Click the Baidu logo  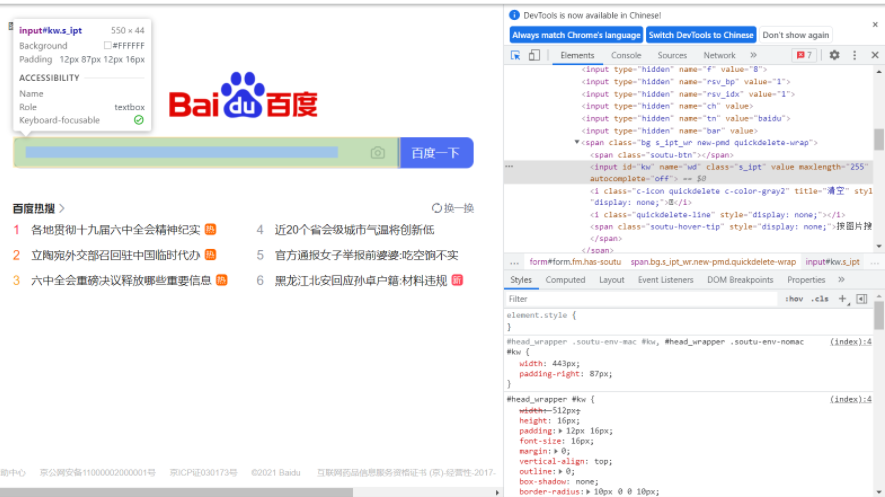click(243, 95)
